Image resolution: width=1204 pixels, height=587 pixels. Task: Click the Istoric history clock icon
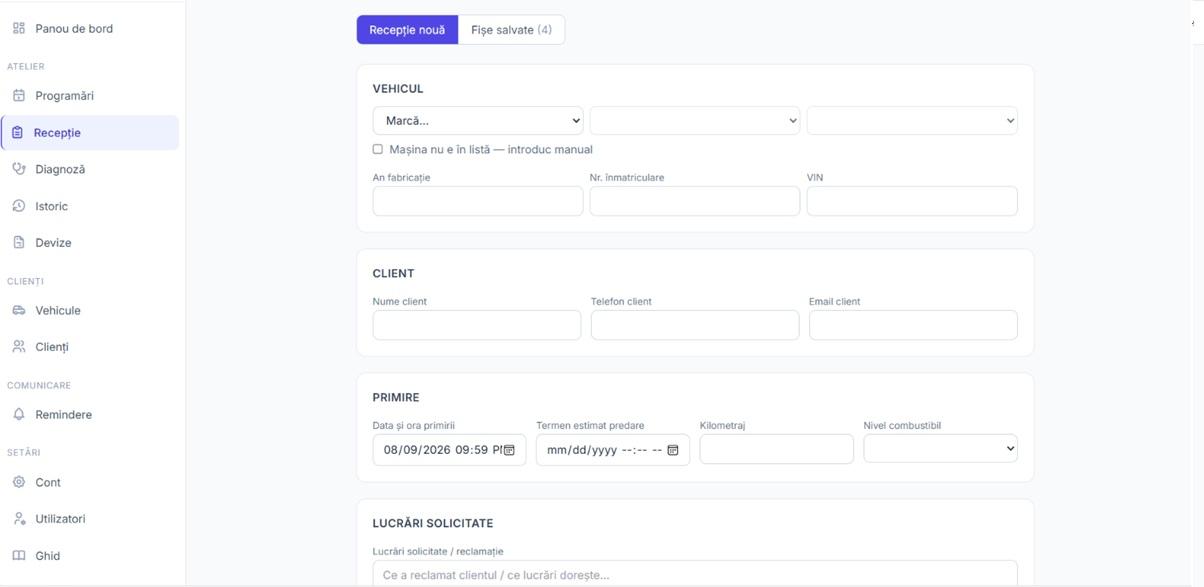pyautogui.click(x=18, y=206)
